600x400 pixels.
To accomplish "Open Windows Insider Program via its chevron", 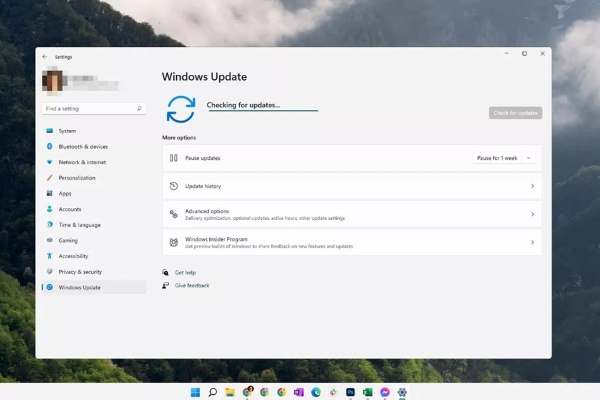I will 532,242.
